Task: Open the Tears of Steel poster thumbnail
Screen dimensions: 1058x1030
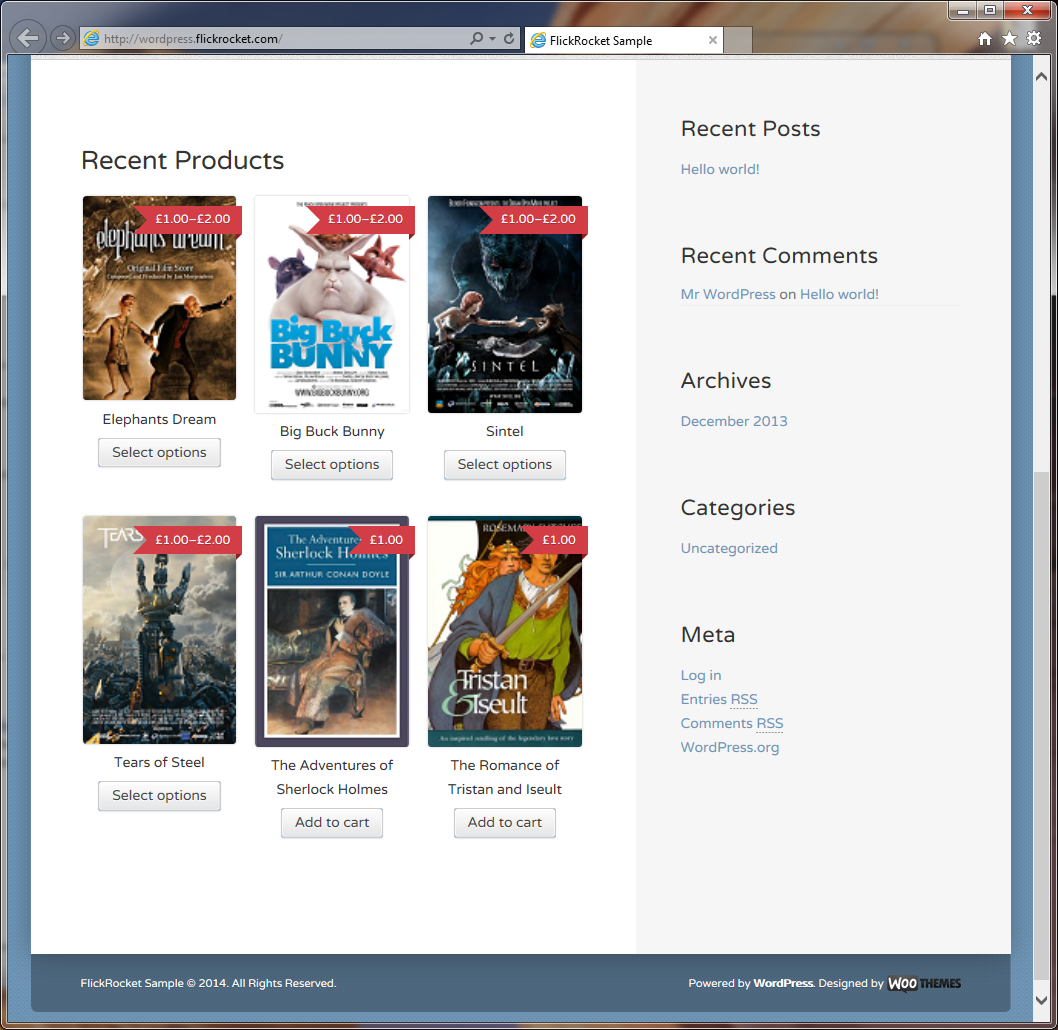Action: [x=159, y=630]
